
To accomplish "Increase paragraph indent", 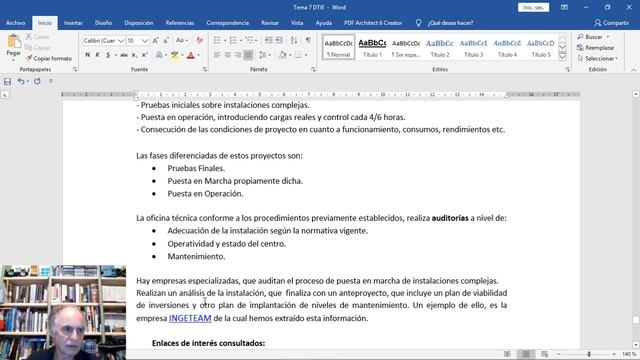I will pyautogui.click(x=279, y=40).
